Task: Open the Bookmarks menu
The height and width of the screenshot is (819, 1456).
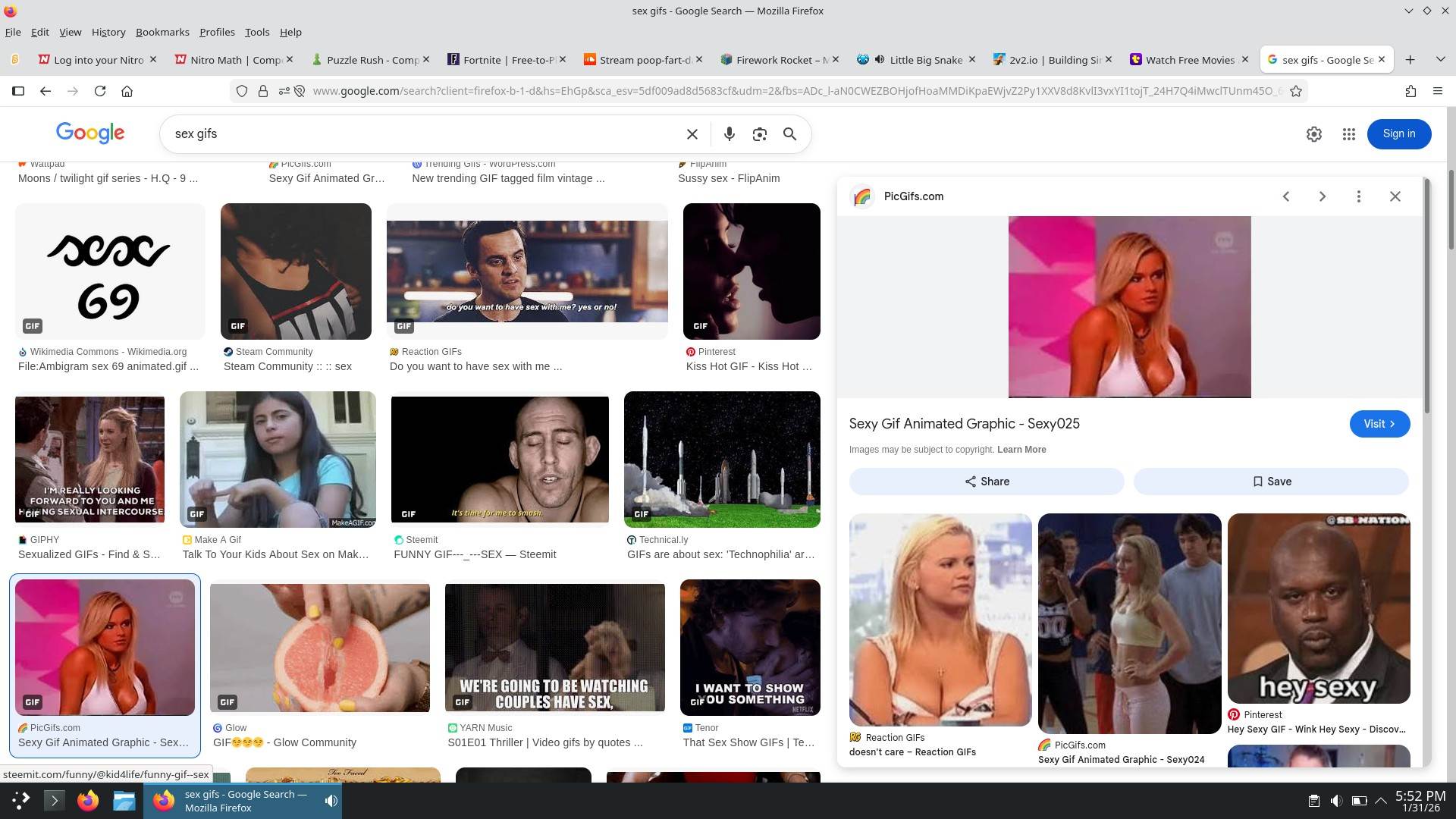Action: pyautogui.click(x=162, y=32)
